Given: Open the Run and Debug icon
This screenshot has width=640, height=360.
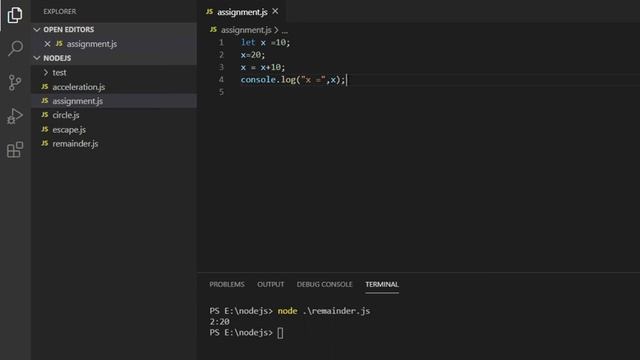Looking at the screenshot, I should click(15, 116).
